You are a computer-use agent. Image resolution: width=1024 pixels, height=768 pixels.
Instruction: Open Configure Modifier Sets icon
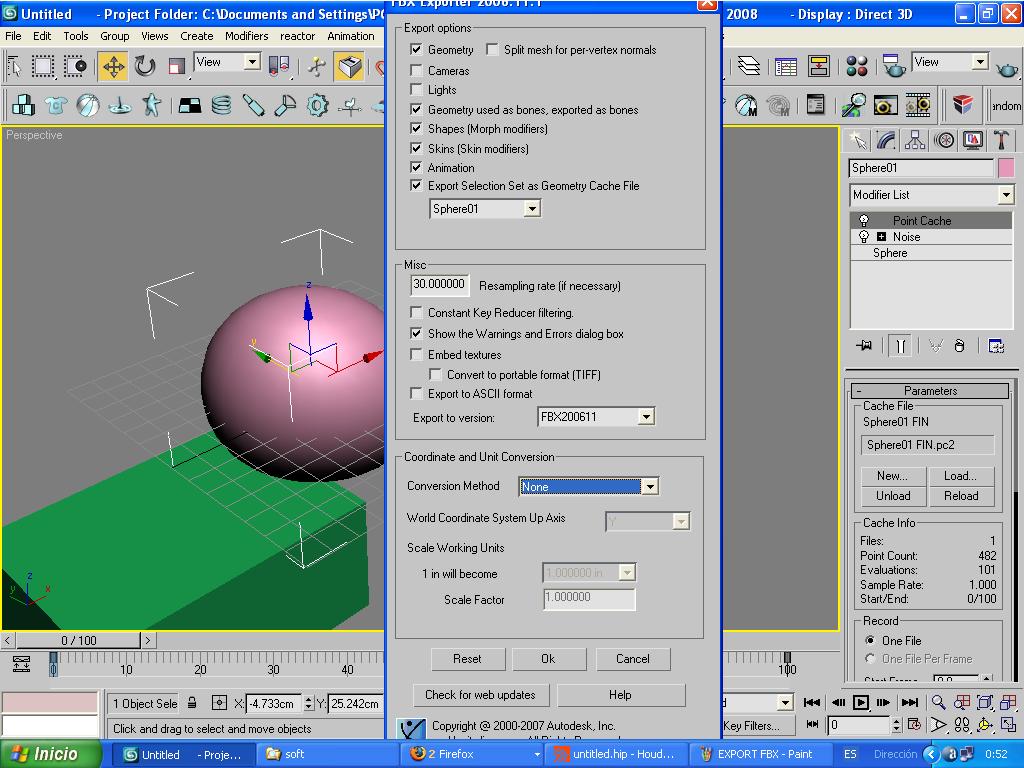(996, 345)
